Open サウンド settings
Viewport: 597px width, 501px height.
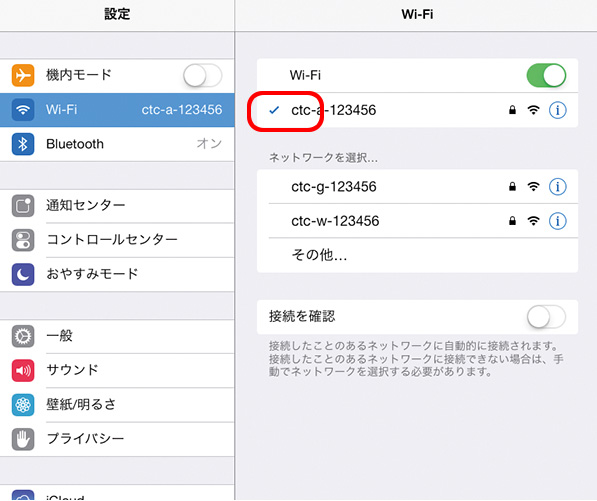(x=117, y=370)
